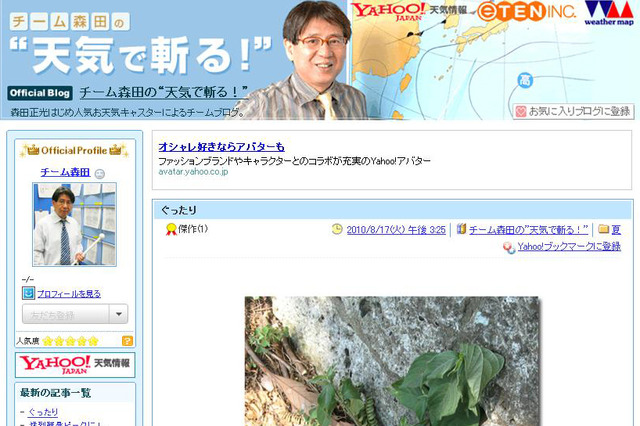Image resolution: width=640 pixels, height=426 pixels.
Task: Click the 友だち登録 button
Action: [66, 314]
